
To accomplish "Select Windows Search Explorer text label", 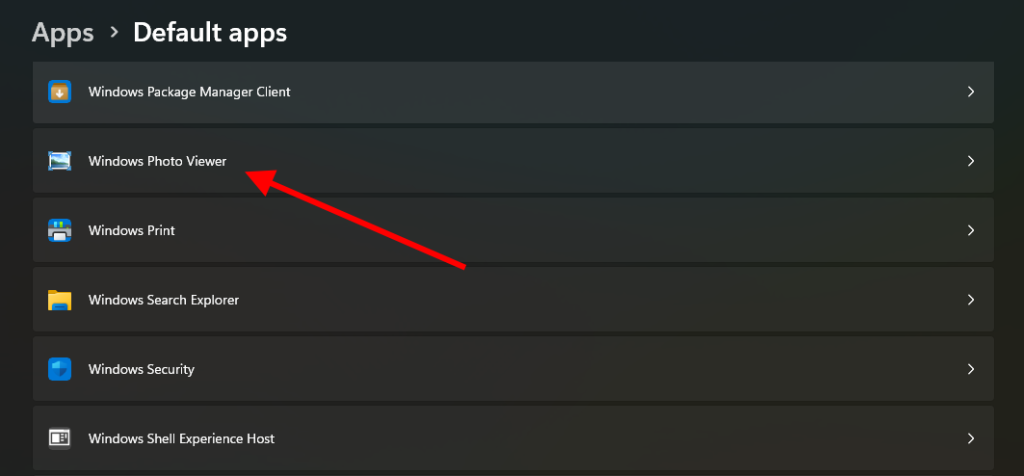I will click(x=163, y=300).
